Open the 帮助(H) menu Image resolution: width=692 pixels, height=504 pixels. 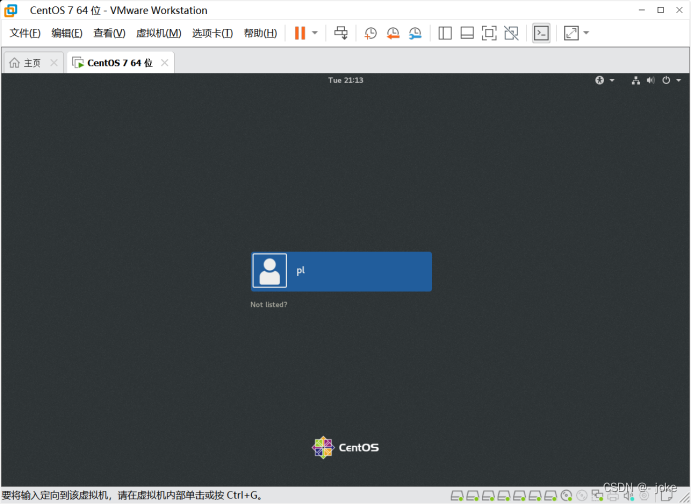(260, 33)
